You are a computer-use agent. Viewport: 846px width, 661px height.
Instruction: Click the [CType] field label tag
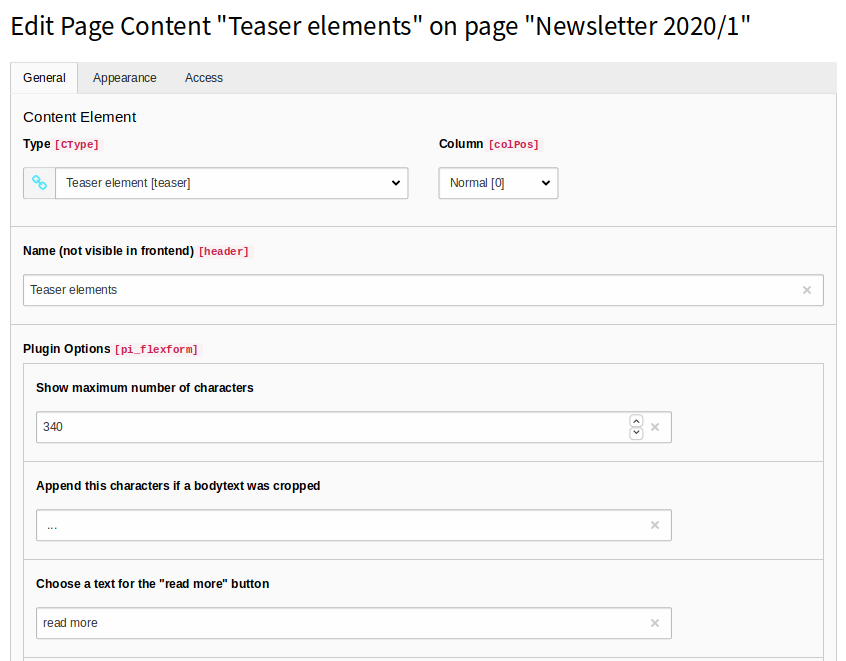tap(77, 145)
